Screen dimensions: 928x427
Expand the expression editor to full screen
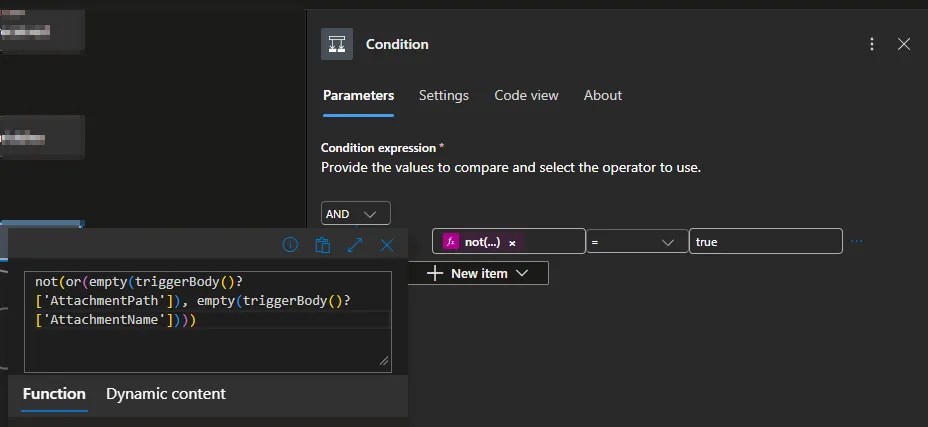coord(354,245)
